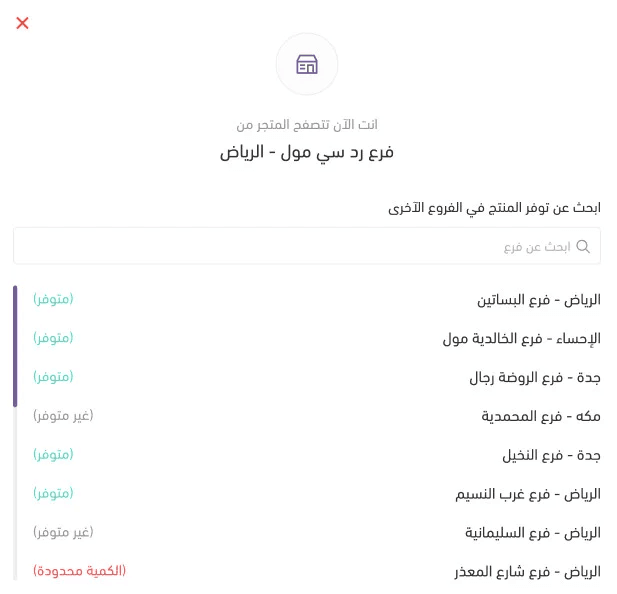Select الرياض - فرع السليمانية branch
This screenshot has width=617, height=594.
click(532, 533)
